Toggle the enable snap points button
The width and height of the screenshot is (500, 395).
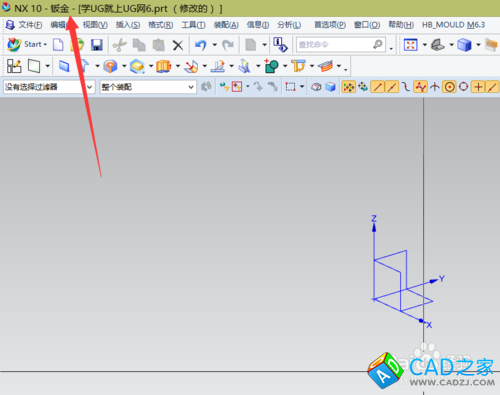coord(348,87)
